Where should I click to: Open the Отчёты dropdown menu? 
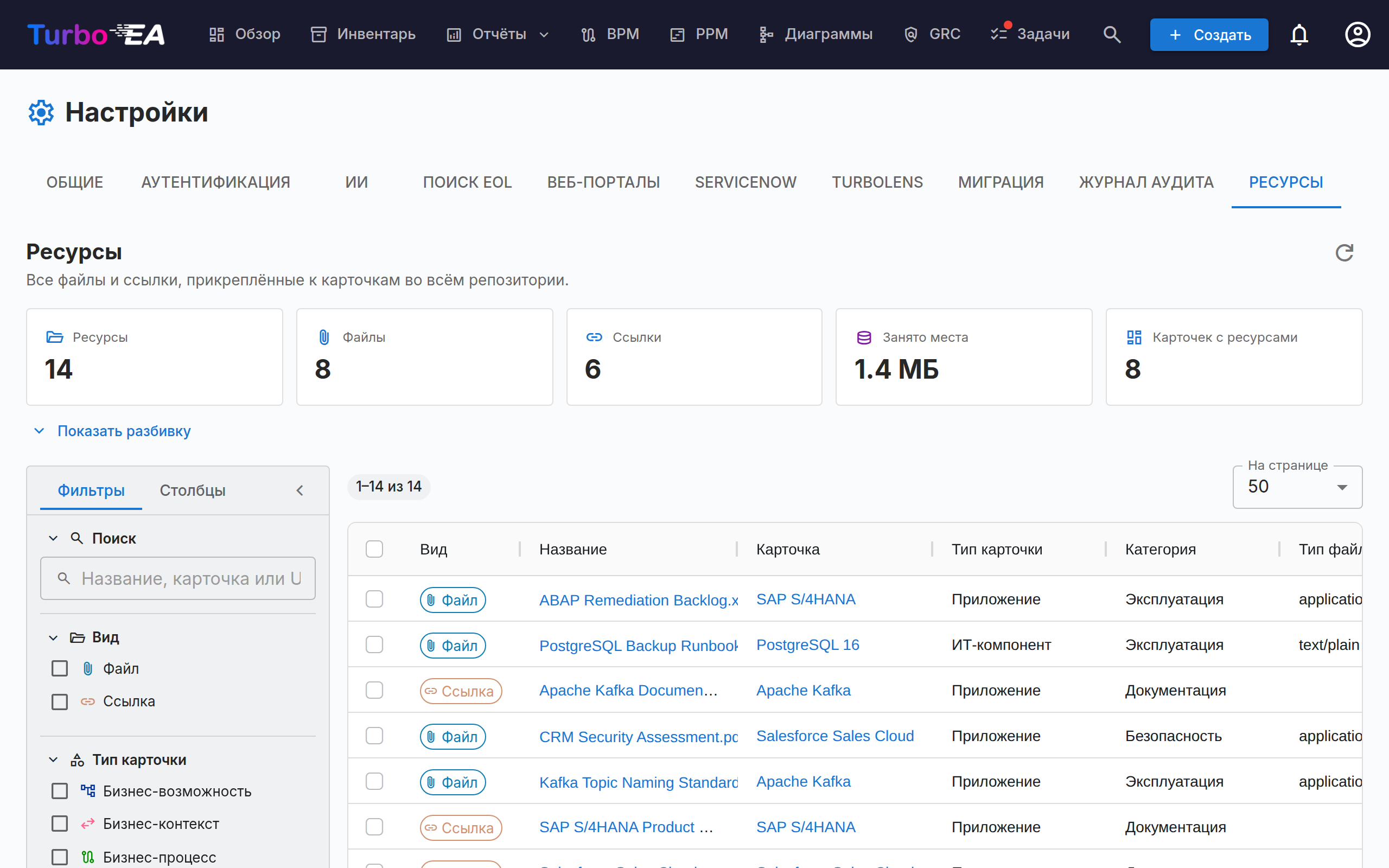tap(498, 34)
